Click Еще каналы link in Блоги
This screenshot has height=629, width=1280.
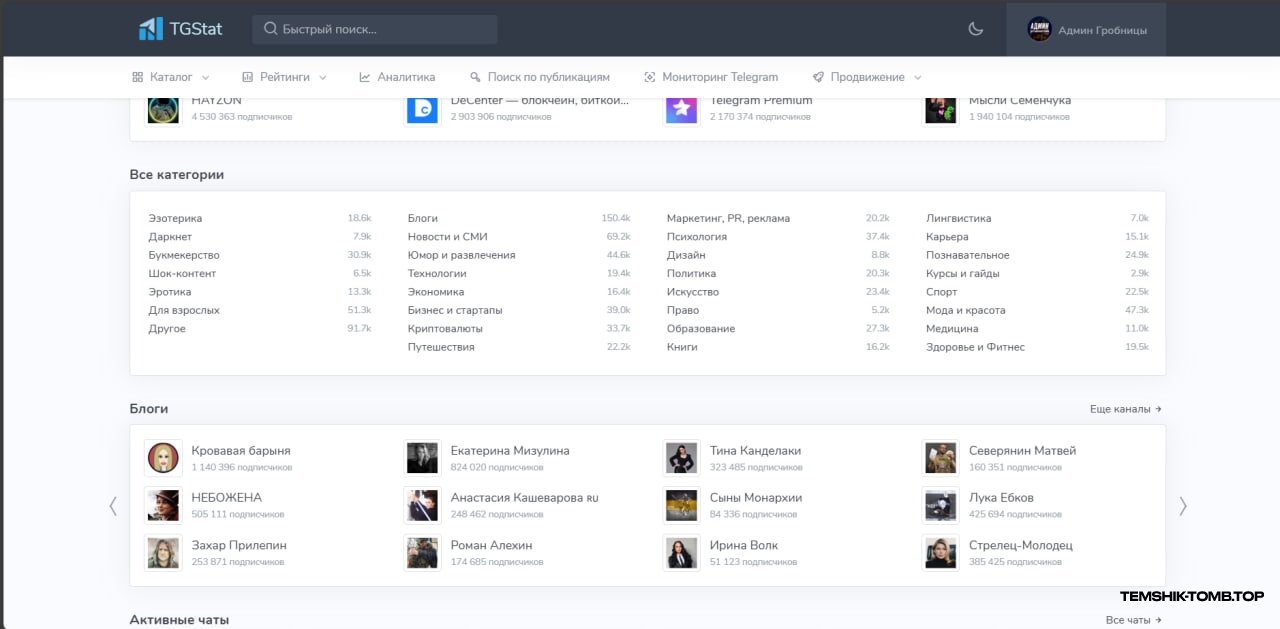tap(1126, 409)
